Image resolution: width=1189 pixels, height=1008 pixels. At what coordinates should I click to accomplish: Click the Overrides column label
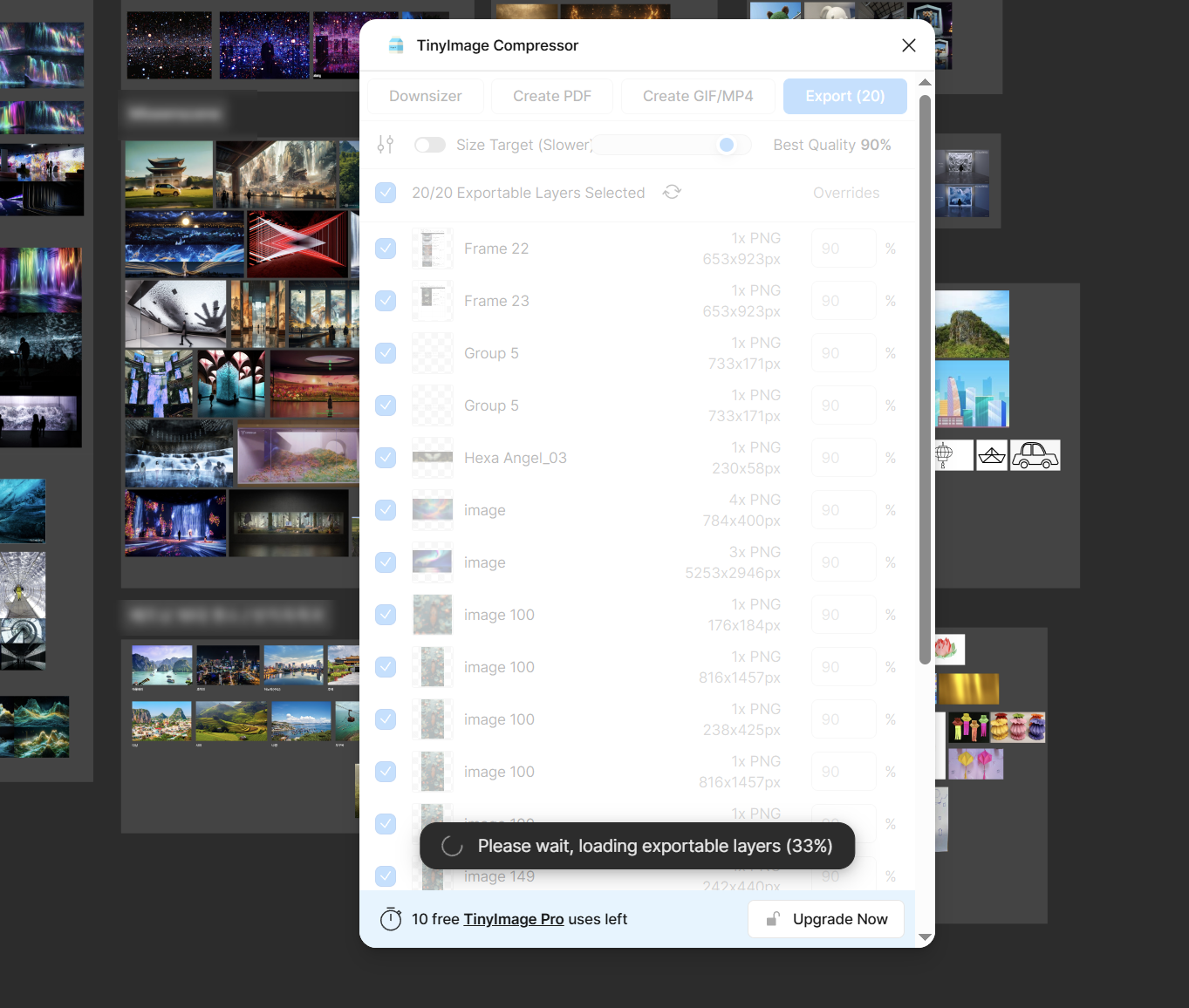tap(846, 193)
